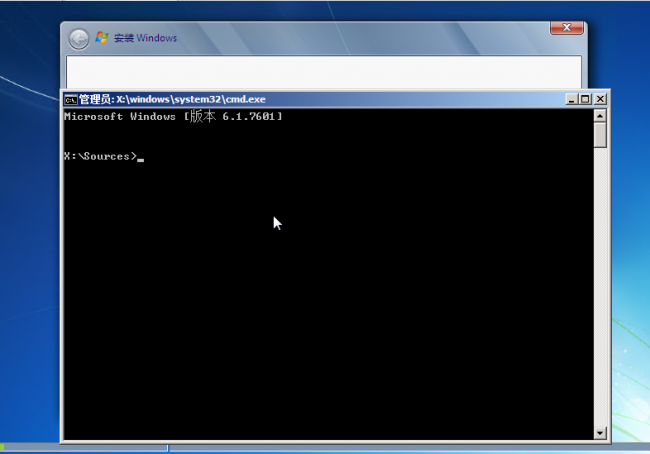Click the scrollbar down arrow in cmd window

coord(600,433)
